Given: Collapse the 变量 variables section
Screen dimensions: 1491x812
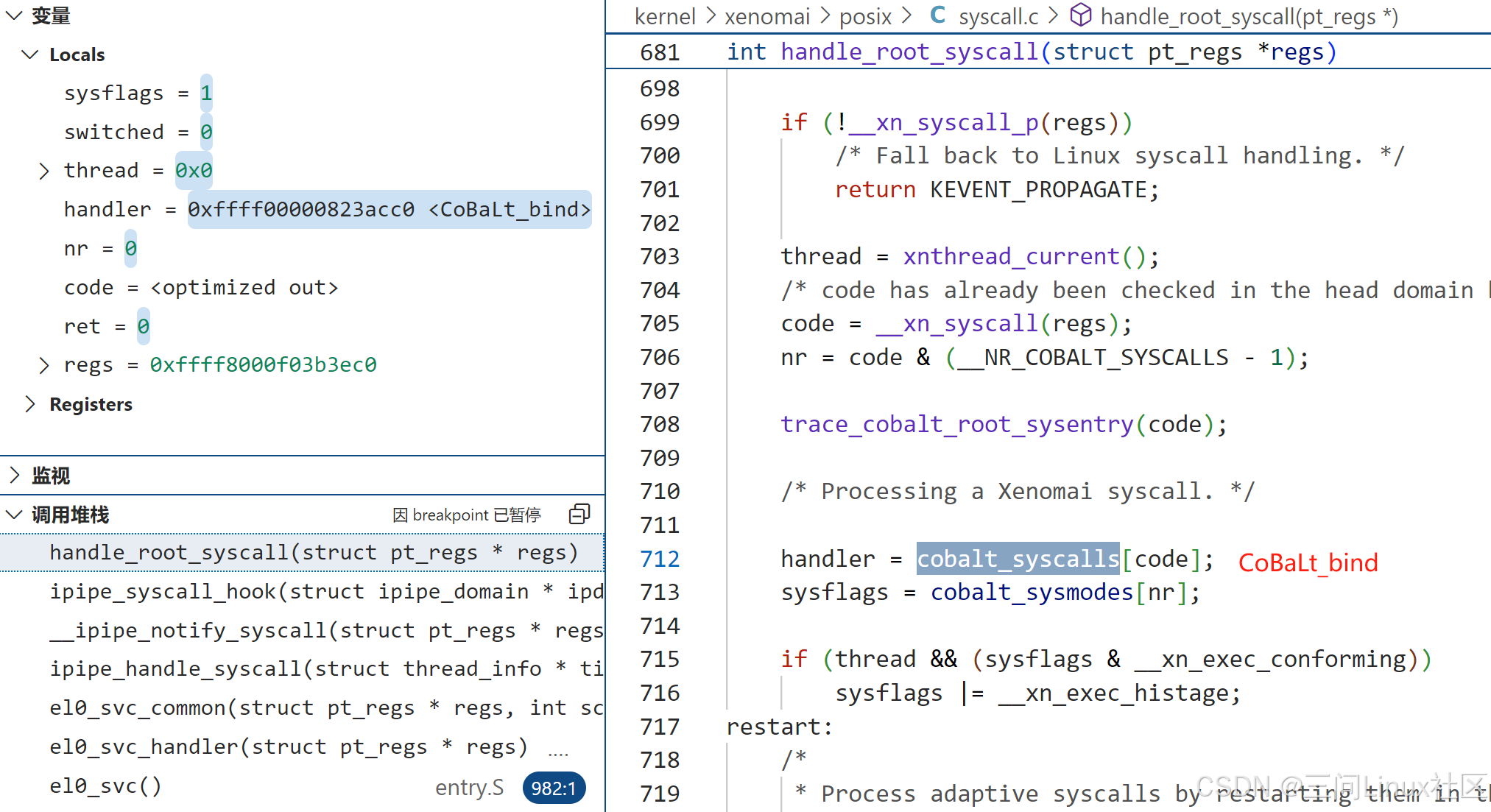Looking at the screenshot, I should (x=14, y=15).
